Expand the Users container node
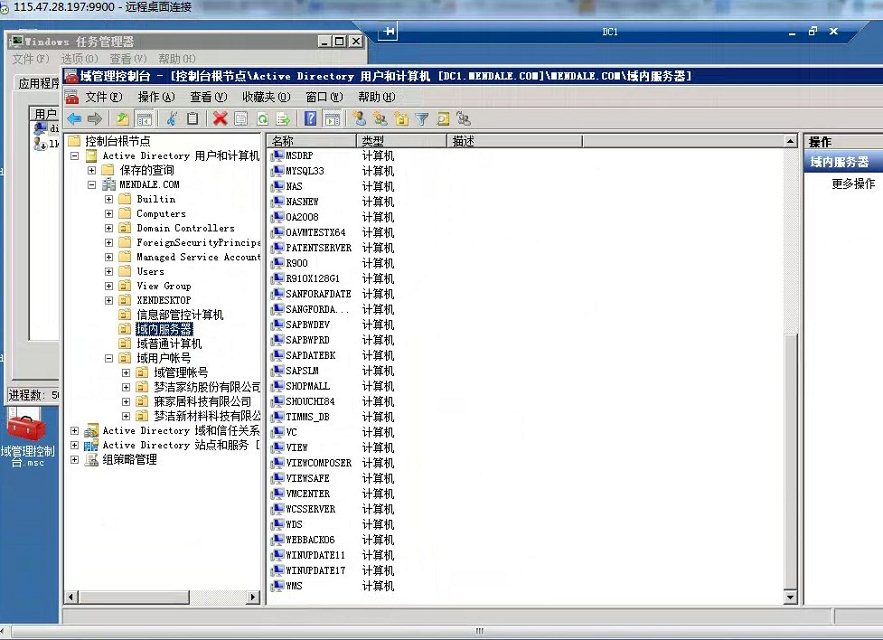 click(109, 272)
